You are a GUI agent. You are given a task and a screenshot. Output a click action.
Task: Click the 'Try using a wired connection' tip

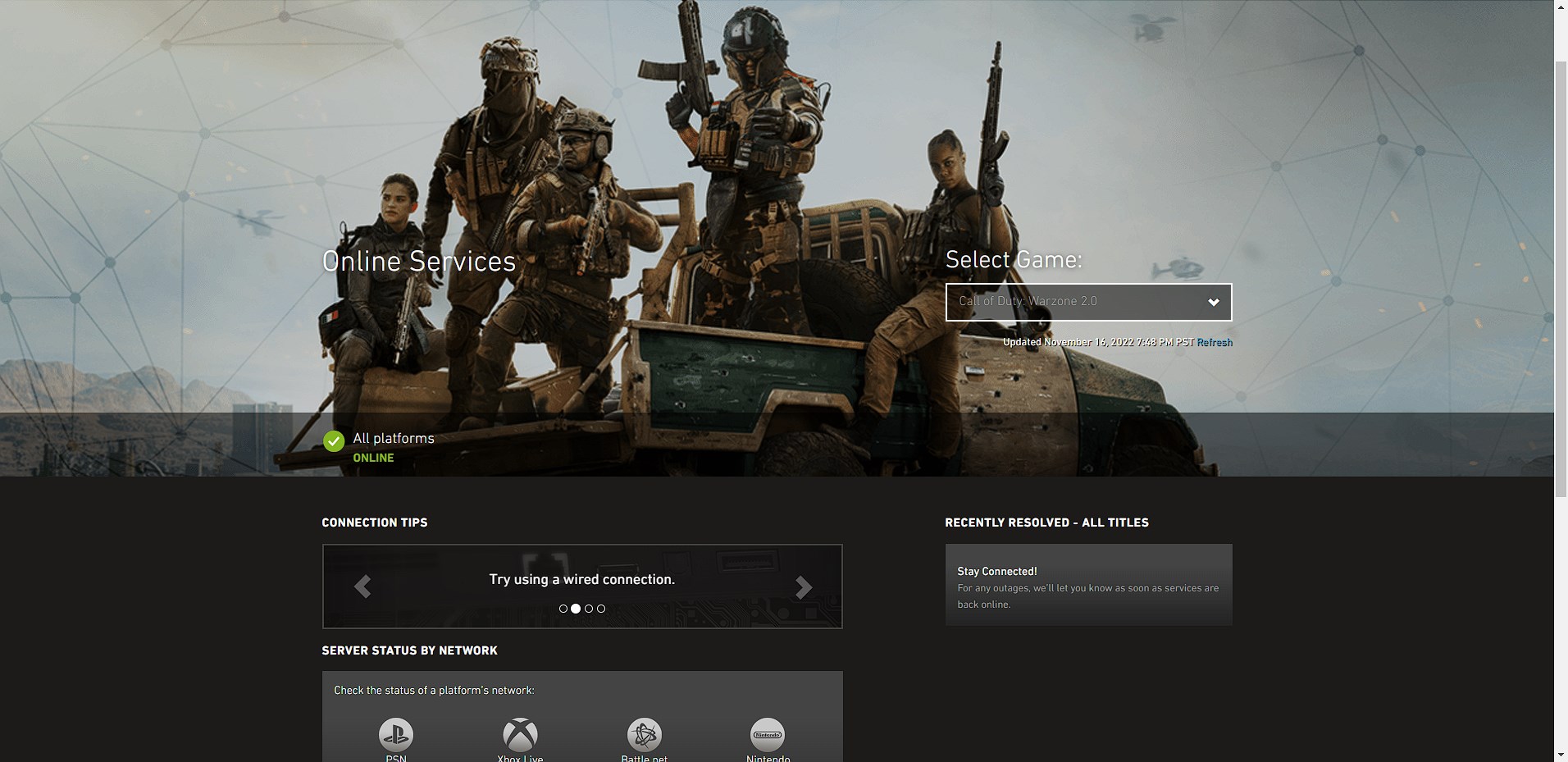coord(581,579)
